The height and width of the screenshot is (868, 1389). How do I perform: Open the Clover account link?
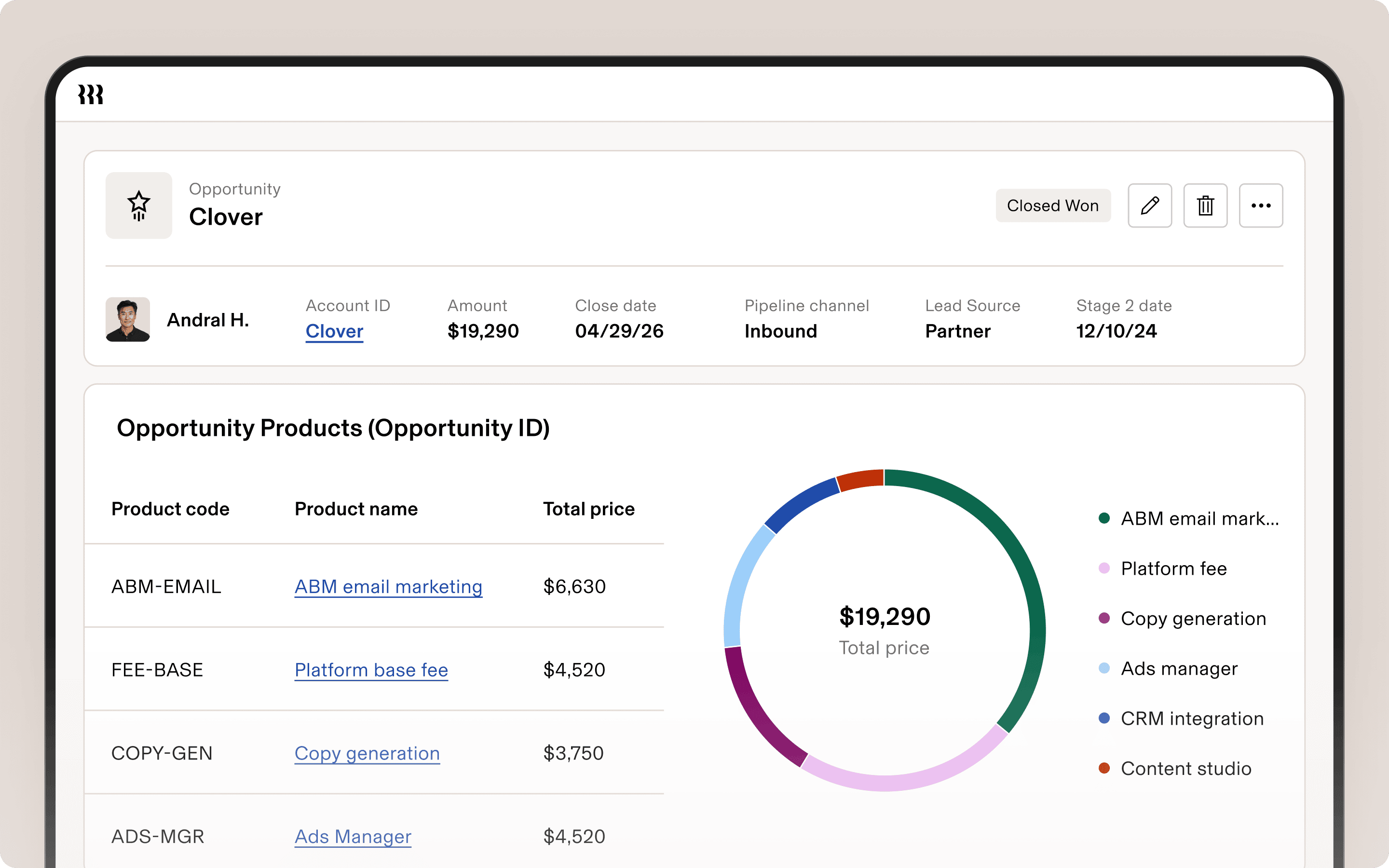click(x=335, y=331)
